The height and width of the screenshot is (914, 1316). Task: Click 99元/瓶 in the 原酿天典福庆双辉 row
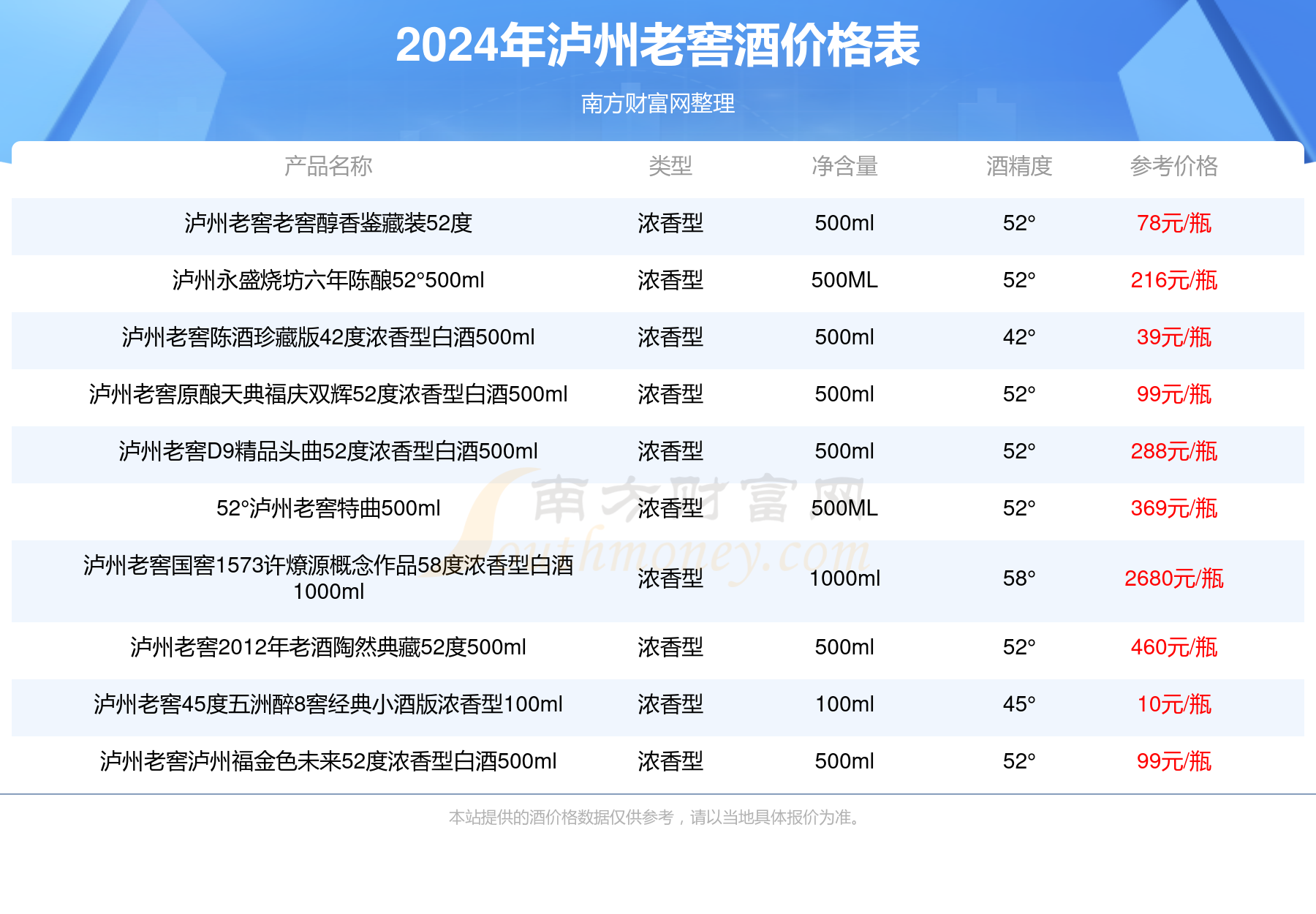[1174, 394]
